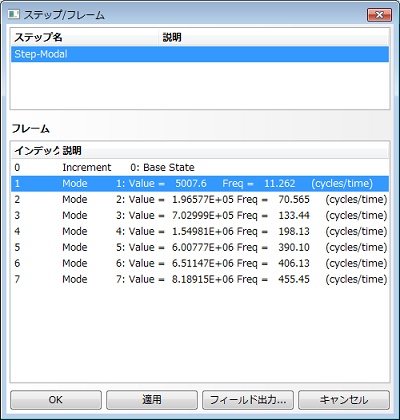Select Mode 4 frame with Freq 198.13
This screenshot has width=400, height=420.
pyautogui.click(x=200, y=231)
